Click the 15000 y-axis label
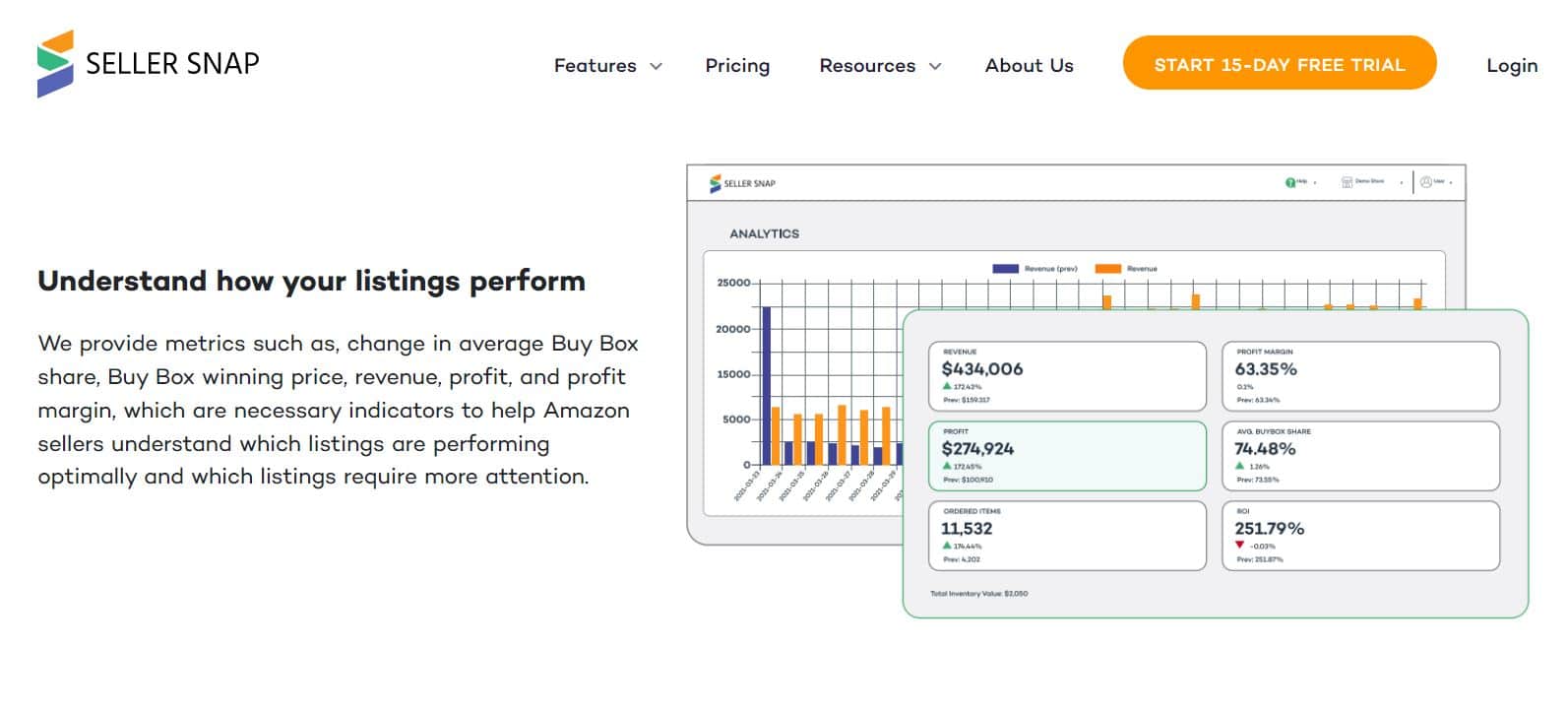Image resolution: width=1568 pixels, height=711 pixels. (x=733, y=374)
